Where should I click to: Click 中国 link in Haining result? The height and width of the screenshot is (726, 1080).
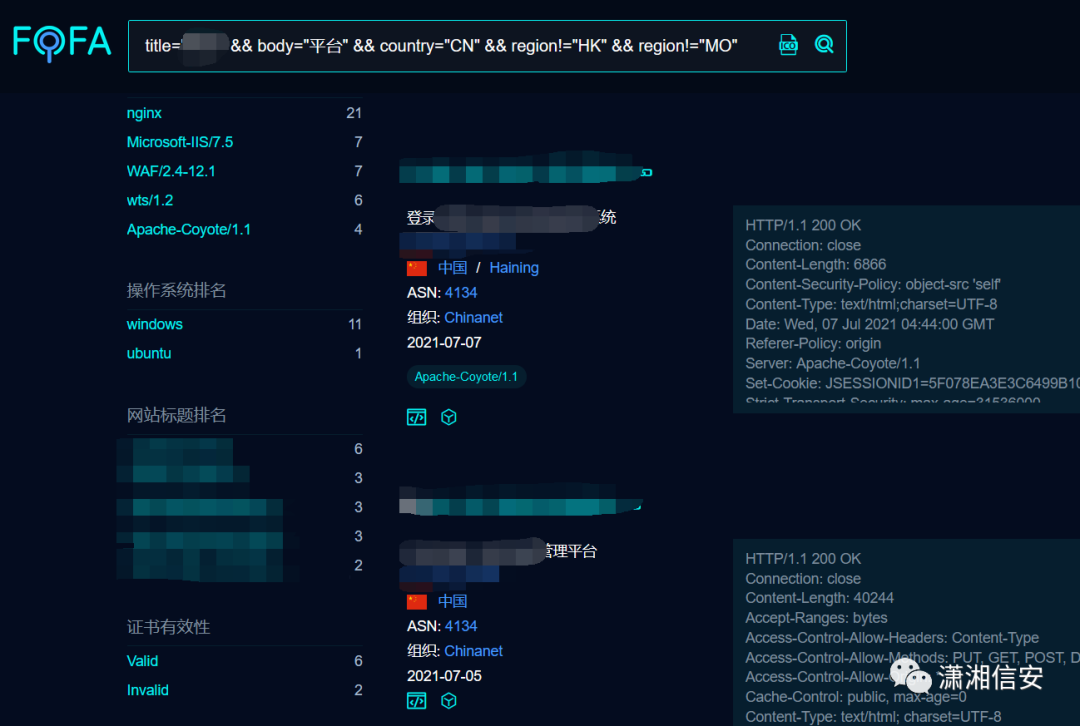(x=453, y=268)
